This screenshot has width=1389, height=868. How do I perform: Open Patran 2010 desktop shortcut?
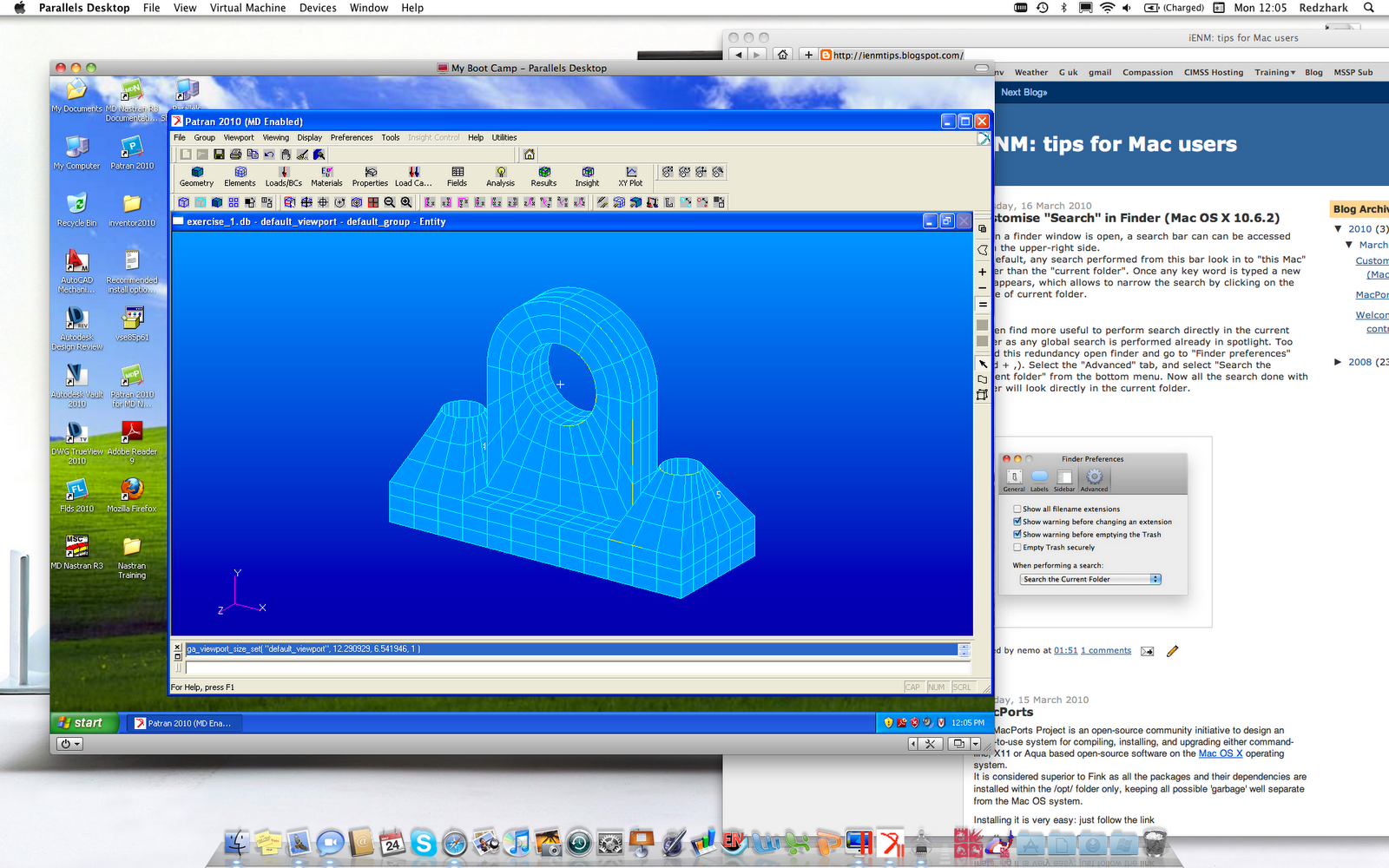click(x=132, y=153)
